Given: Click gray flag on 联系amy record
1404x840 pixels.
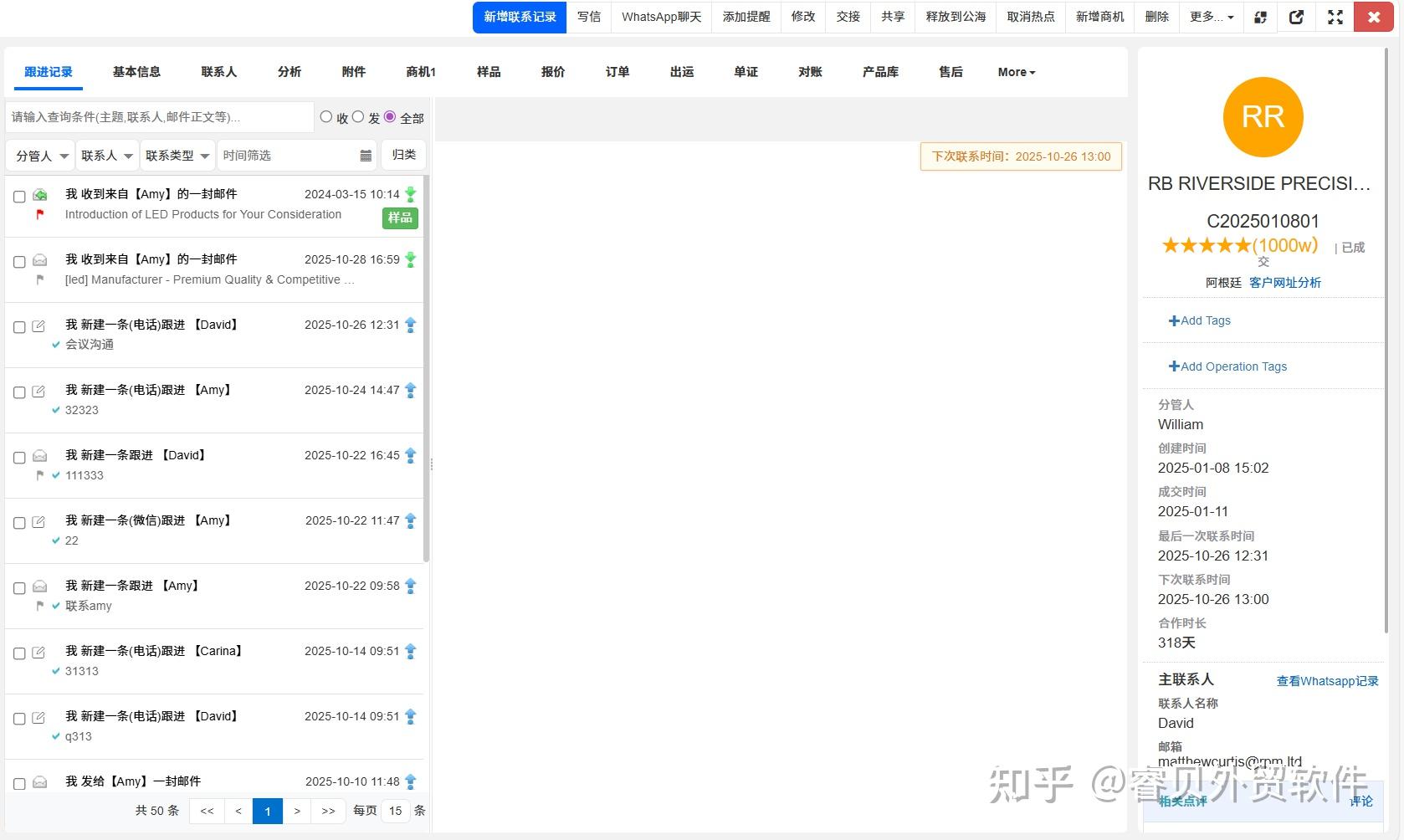Looking at the screenshot, I should [x=39, y=606].
